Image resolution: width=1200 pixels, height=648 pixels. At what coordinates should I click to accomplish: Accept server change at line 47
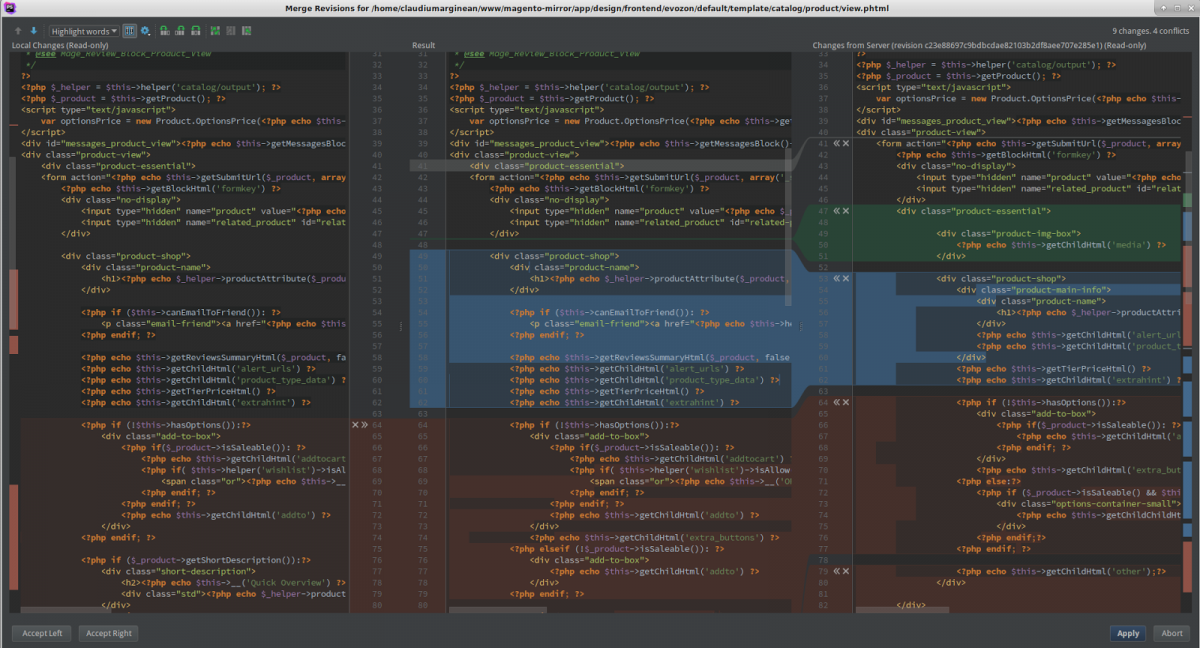[x=836, y=211]
